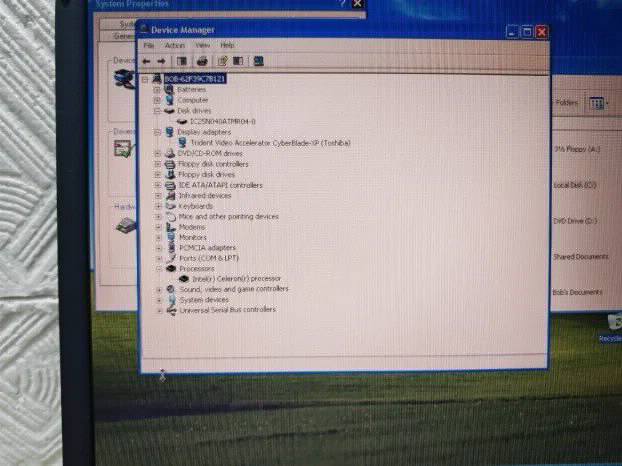
Task: Expand the Floppy disk controllers category
Action: [x=158, y=164]
